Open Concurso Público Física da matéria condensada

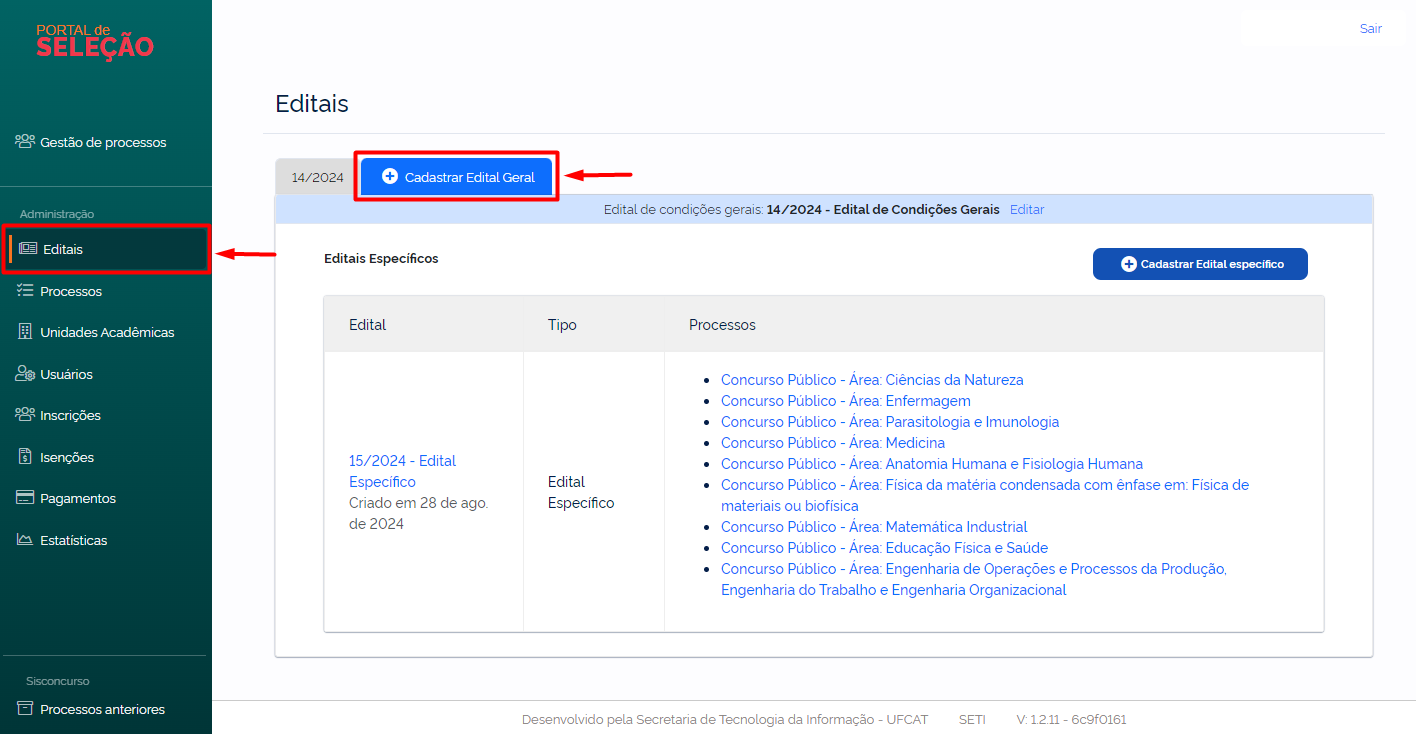click(985, 495)
